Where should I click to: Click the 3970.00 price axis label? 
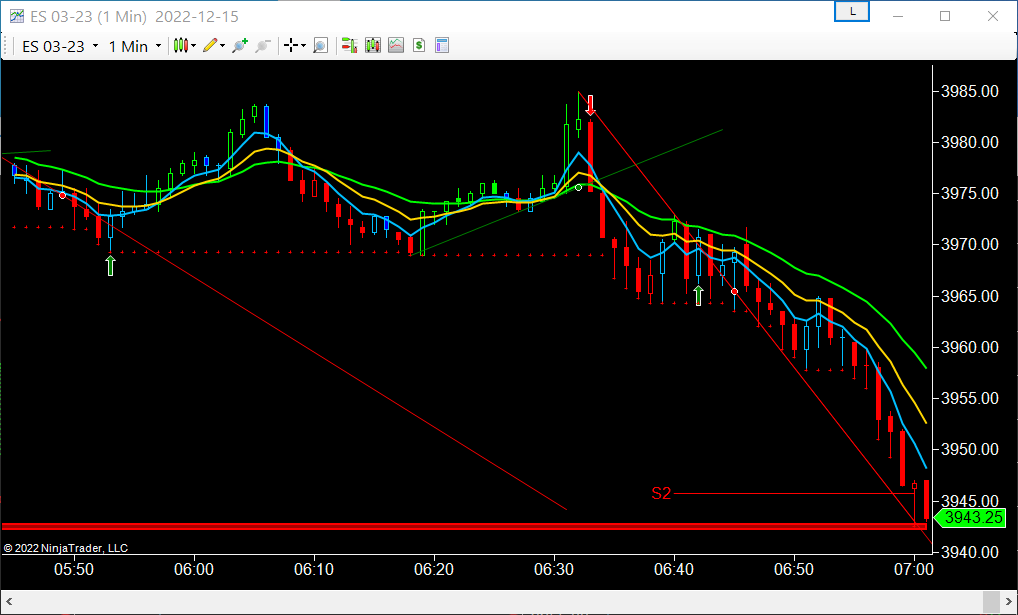(x=970, y=245)
